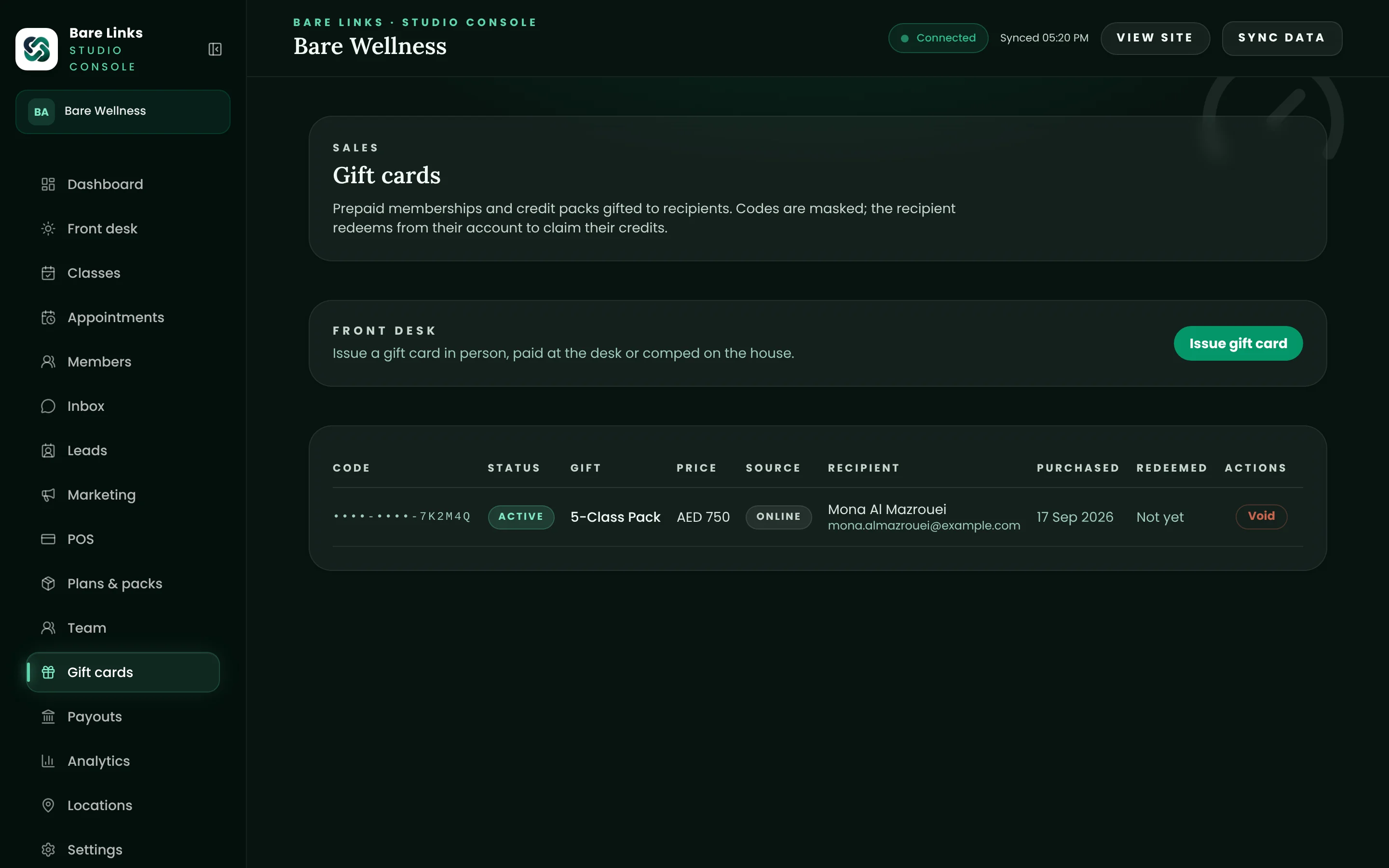The image size is (1389, 868).
Task: Collapse the sidebar panel icon
Action: pos(215,49)
